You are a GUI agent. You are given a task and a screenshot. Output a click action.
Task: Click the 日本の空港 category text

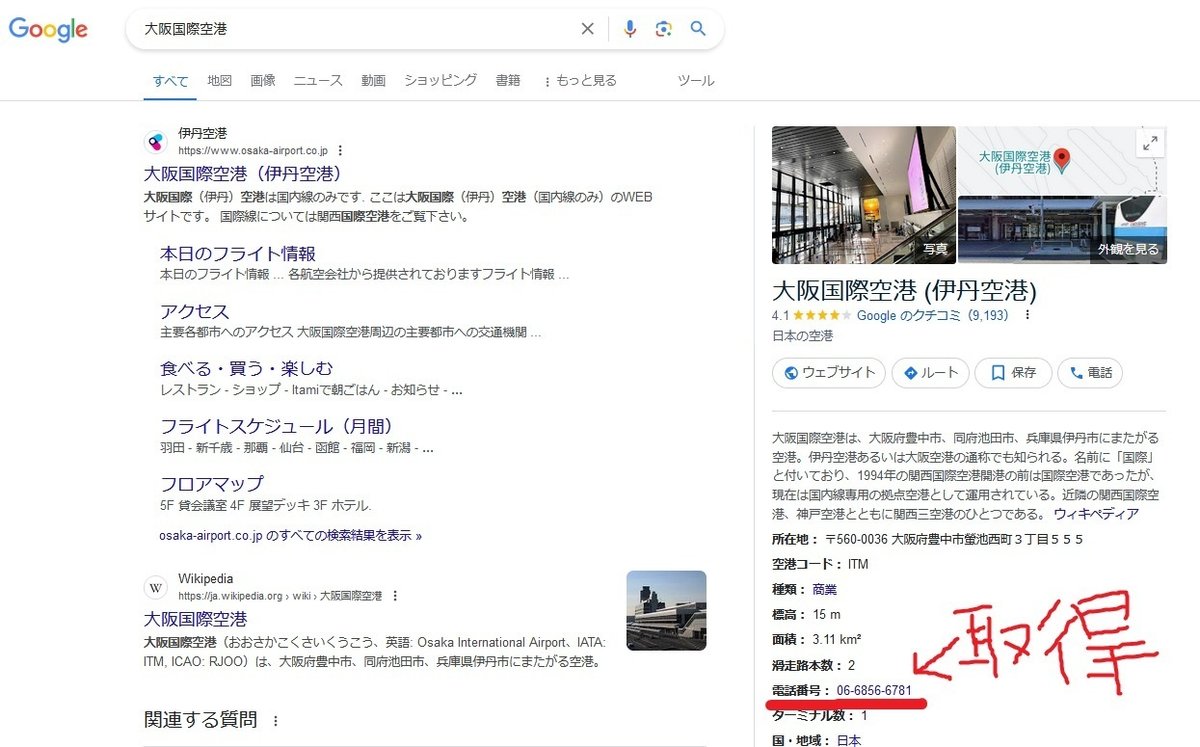point(802,336)
